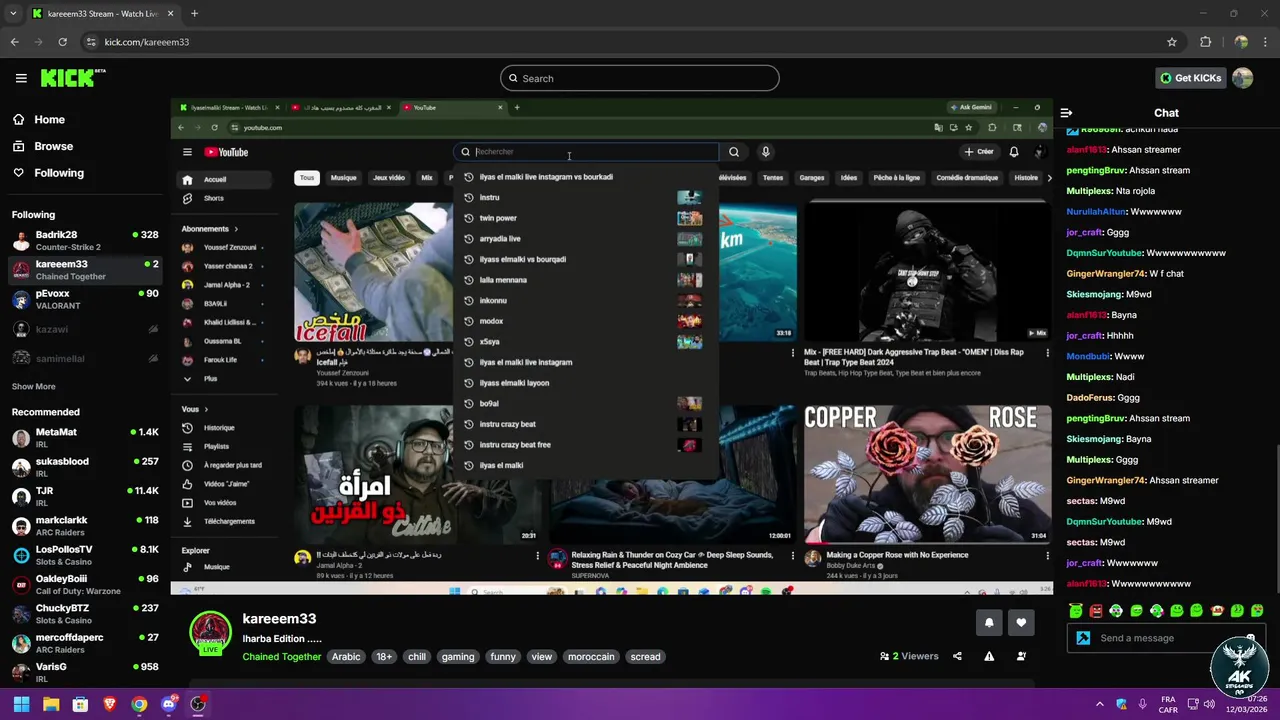The height and width of the screenshot is (720, 1280).
Task: Open sukasblood recommended channel
Action: point(85,467)
